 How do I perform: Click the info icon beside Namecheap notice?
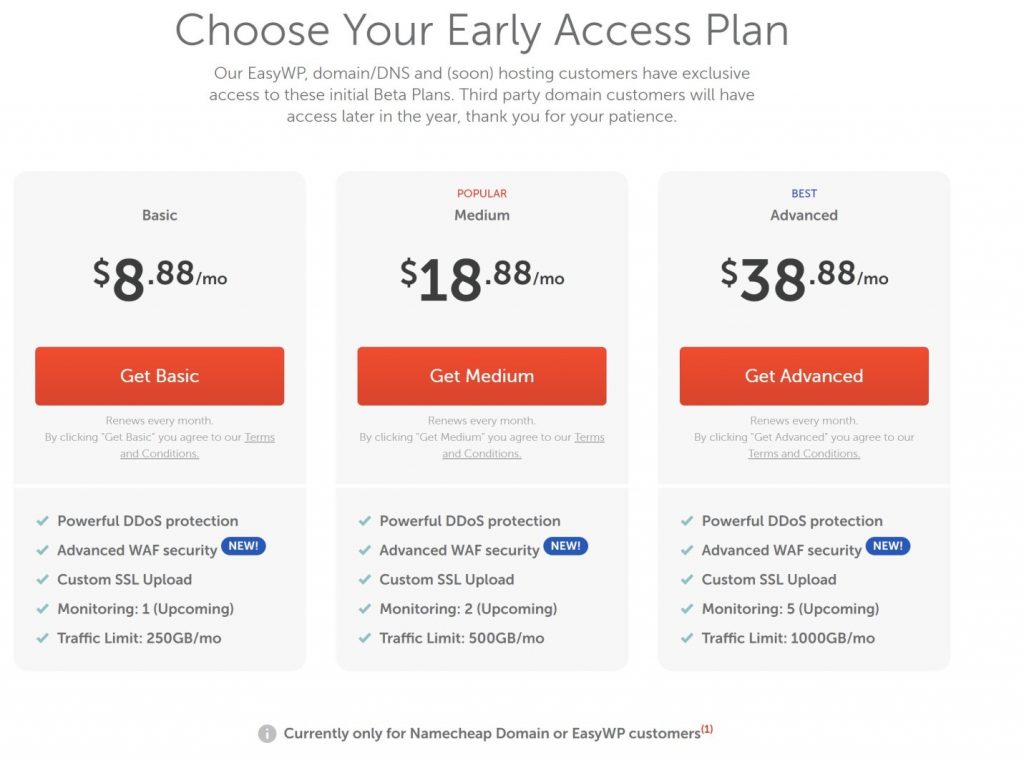266,733
